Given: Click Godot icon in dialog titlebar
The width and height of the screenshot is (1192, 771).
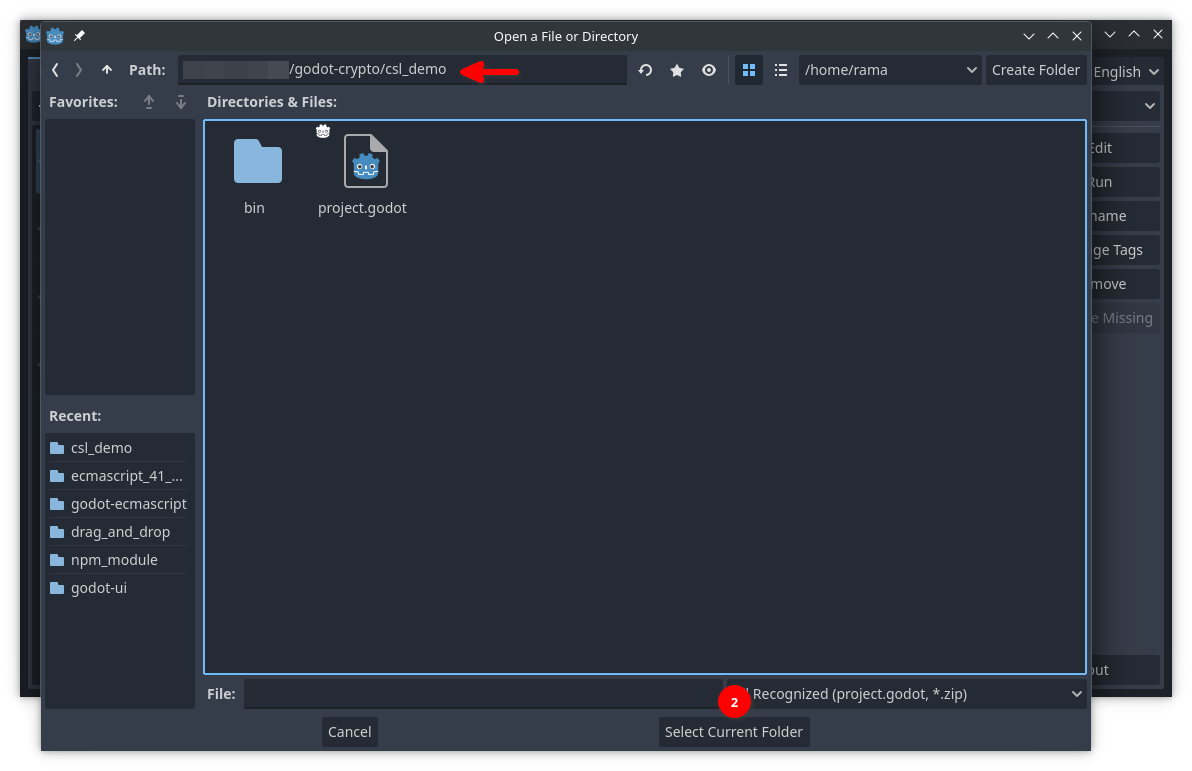Looking at the screenshot, I should [55, 36].
